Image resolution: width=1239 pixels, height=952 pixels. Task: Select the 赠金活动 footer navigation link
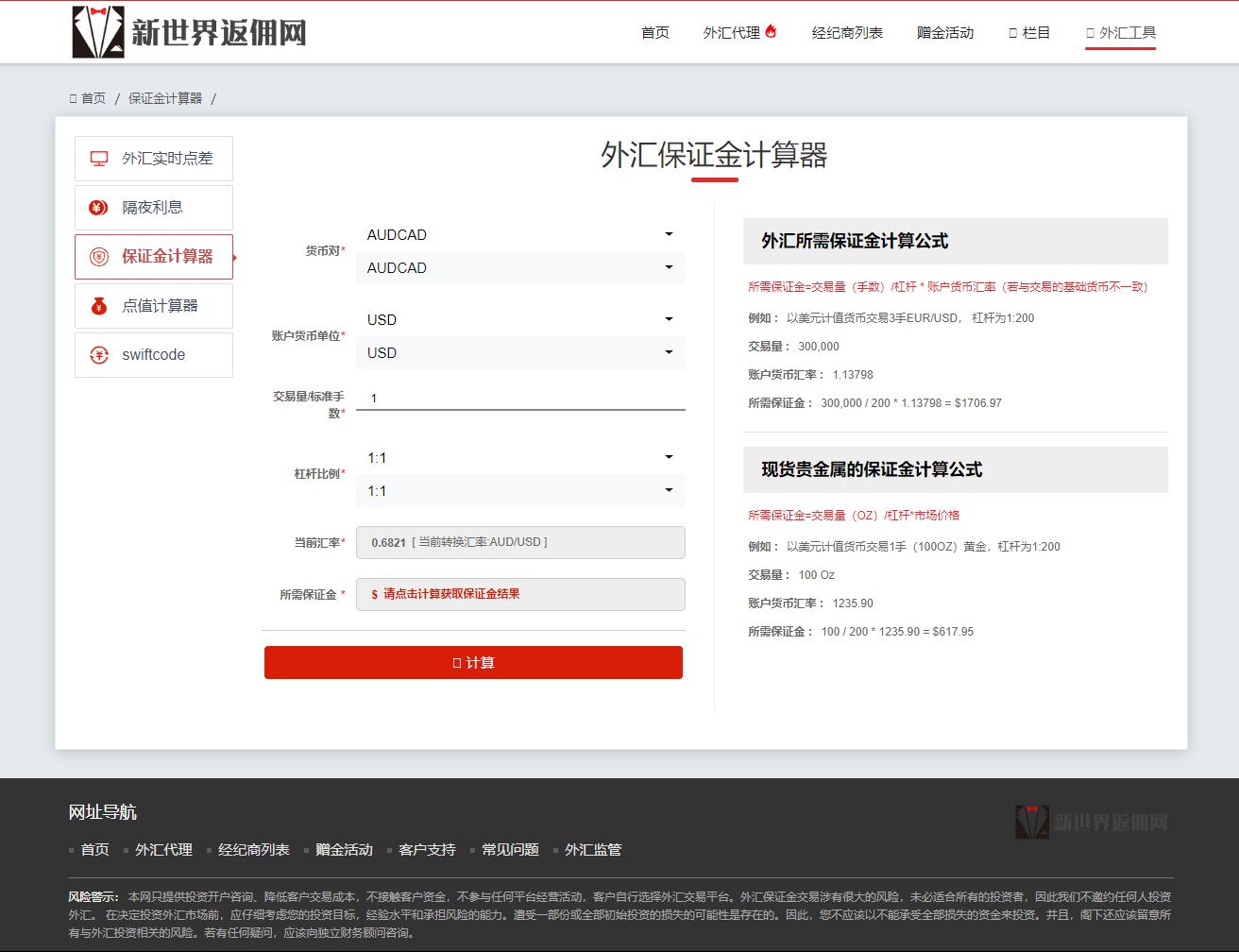point(344,849)
